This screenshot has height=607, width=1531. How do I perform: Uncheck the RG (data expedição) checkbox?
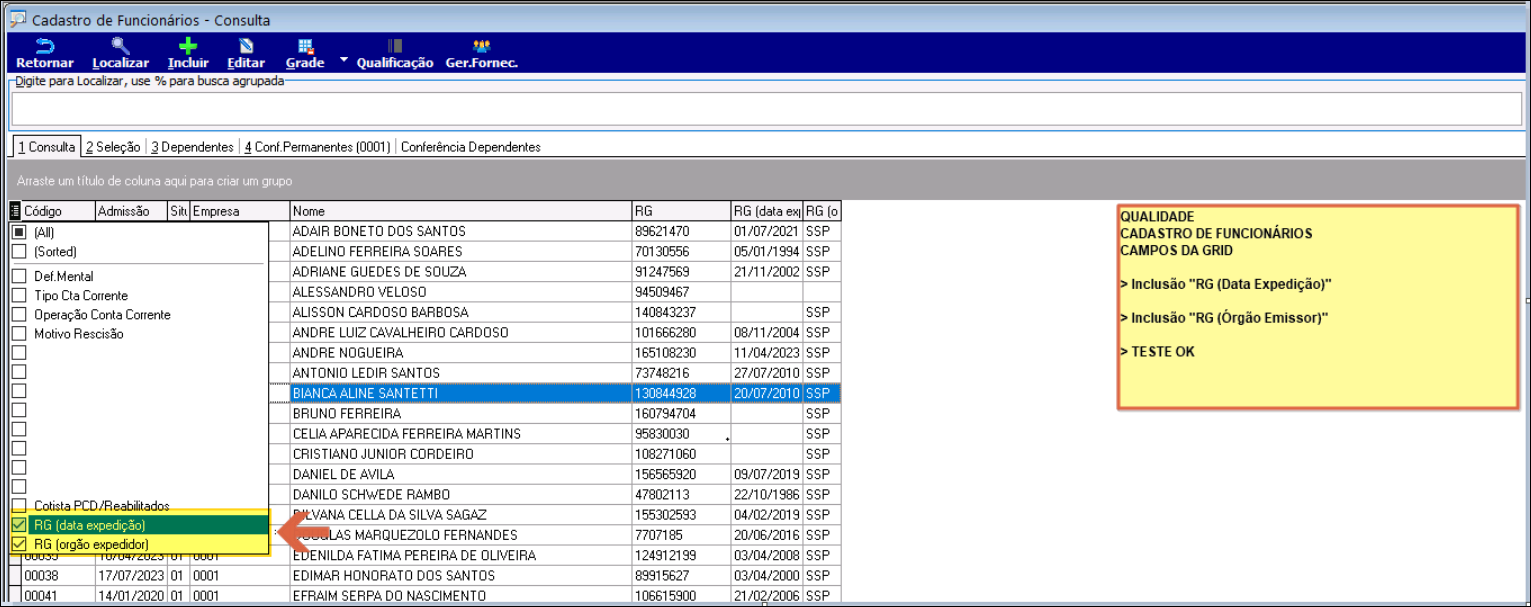point(19,525)
